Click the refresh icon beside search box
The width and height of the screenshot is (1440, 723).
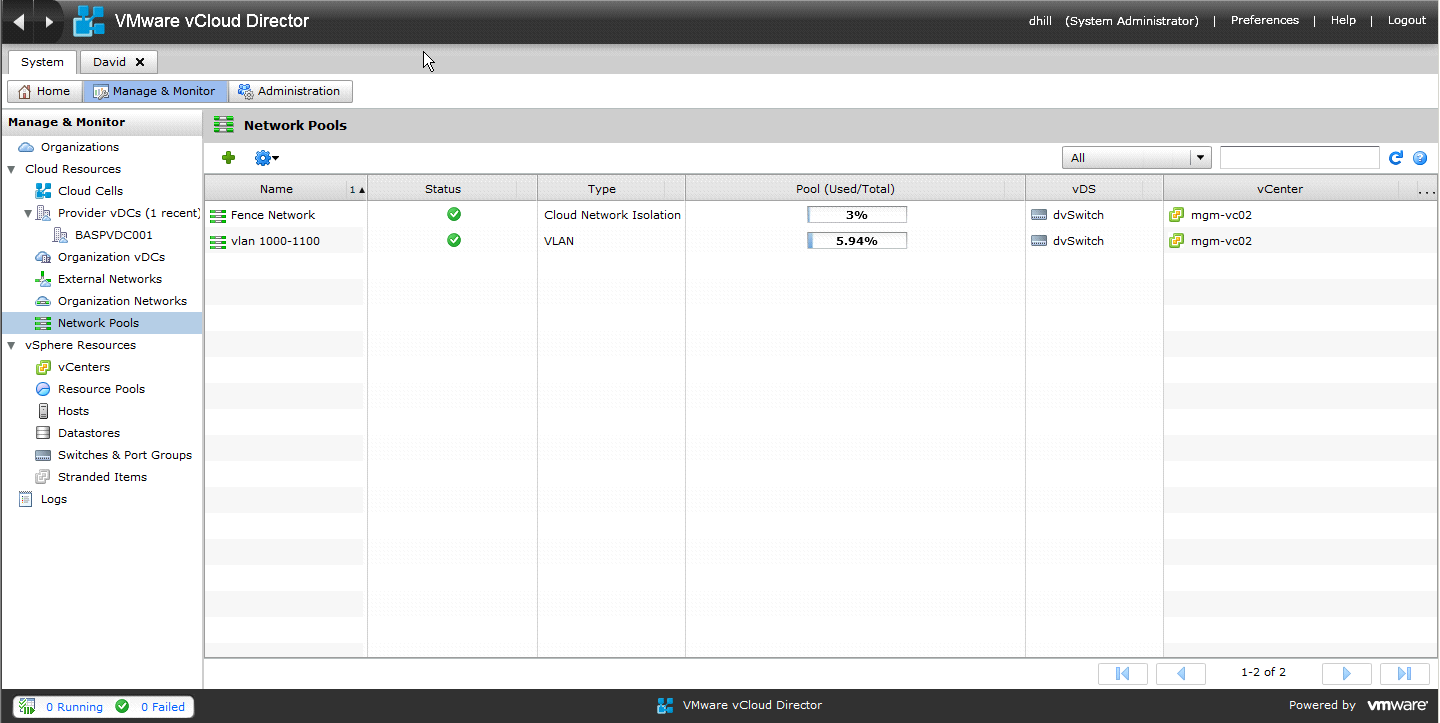pyautogui.click(x=1396, y=158)
